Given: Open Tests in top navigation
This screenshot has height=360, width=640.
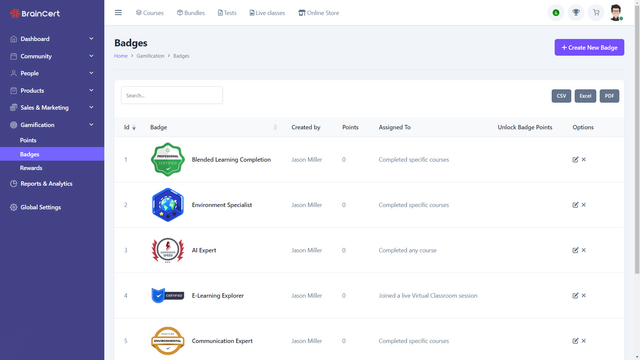Looking at the screenshot, I should [x=227, y=13].
